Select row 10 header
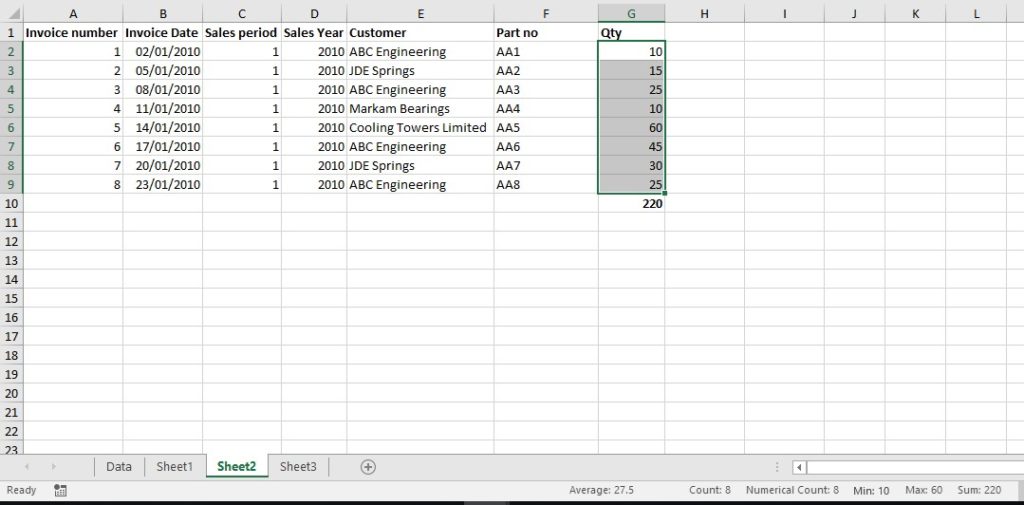The width and height of the screenshot is (1024, 505). 11,203
